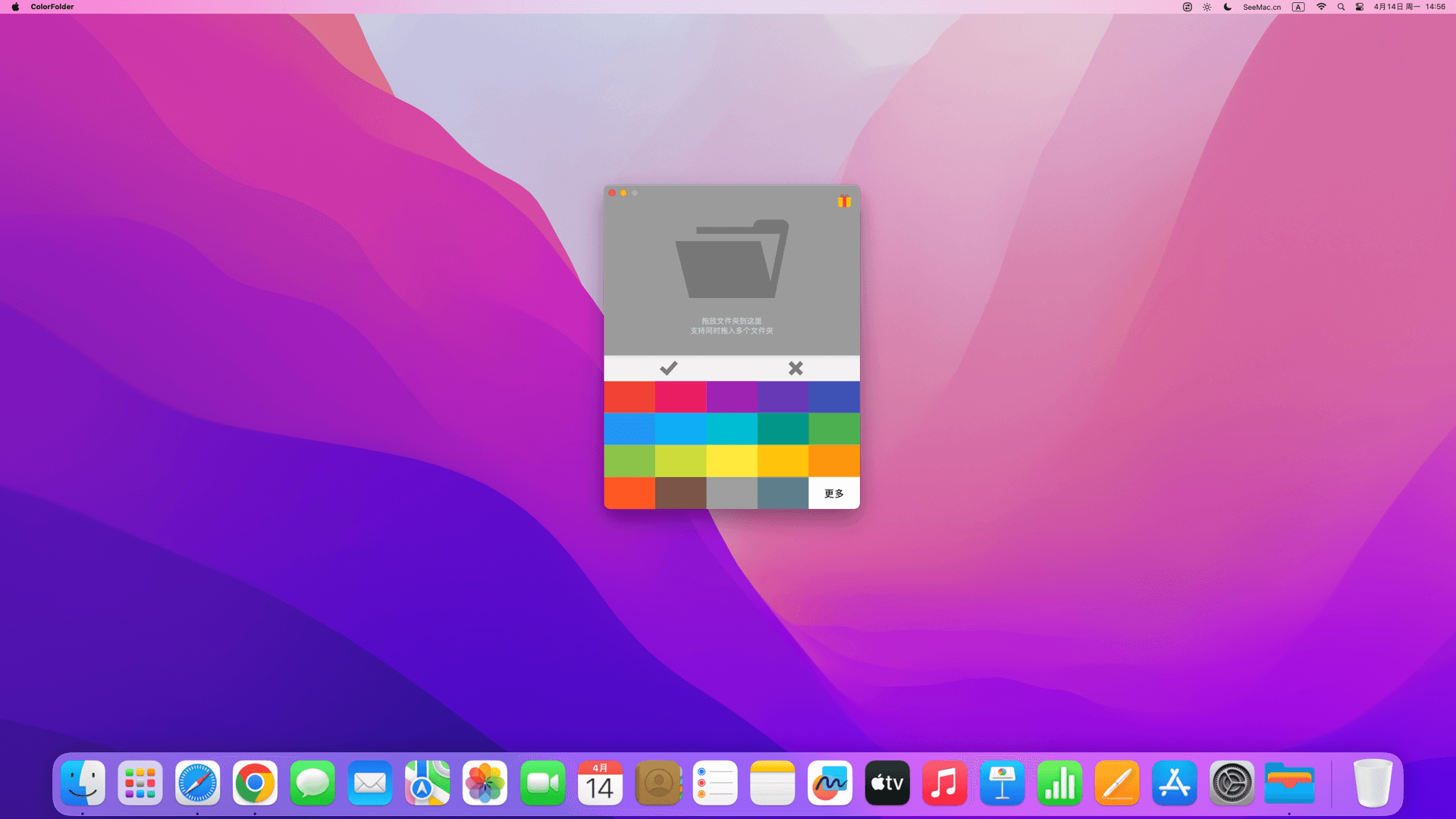Choose the deep orange swatch
This screenshot has height=819, width=1456.
[x=629, y=493]
